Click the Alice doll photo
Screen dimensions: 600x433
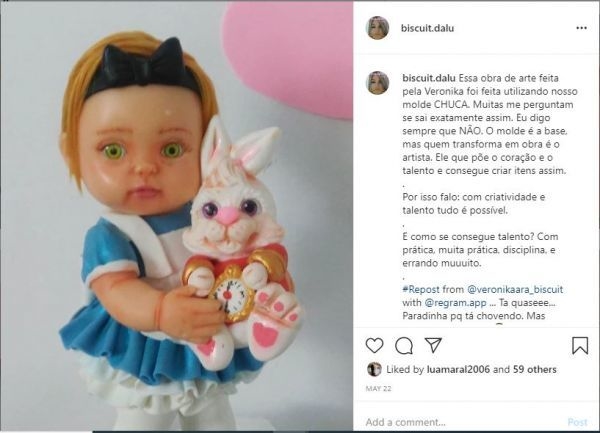pyautogui.click(x=176, y=216)
